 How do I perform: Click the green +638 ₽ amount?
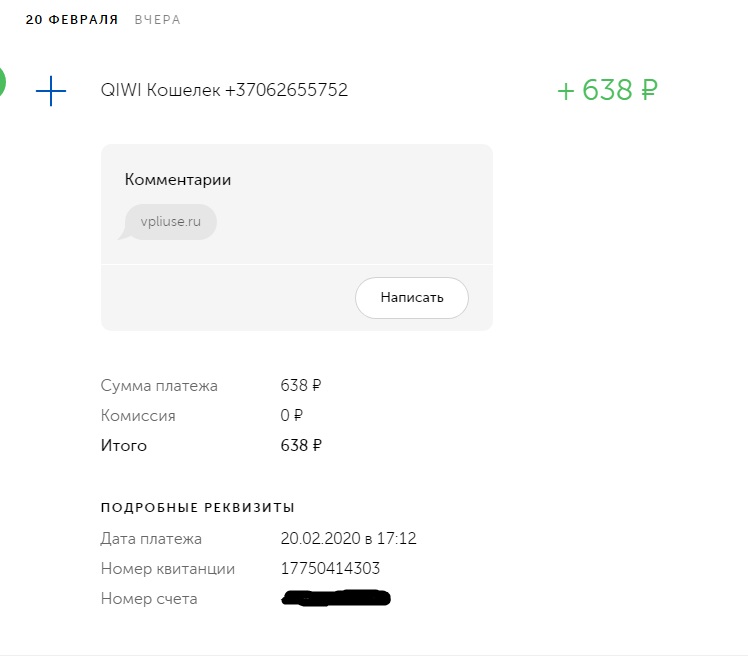pyautogui.click(x=607, y=90)
